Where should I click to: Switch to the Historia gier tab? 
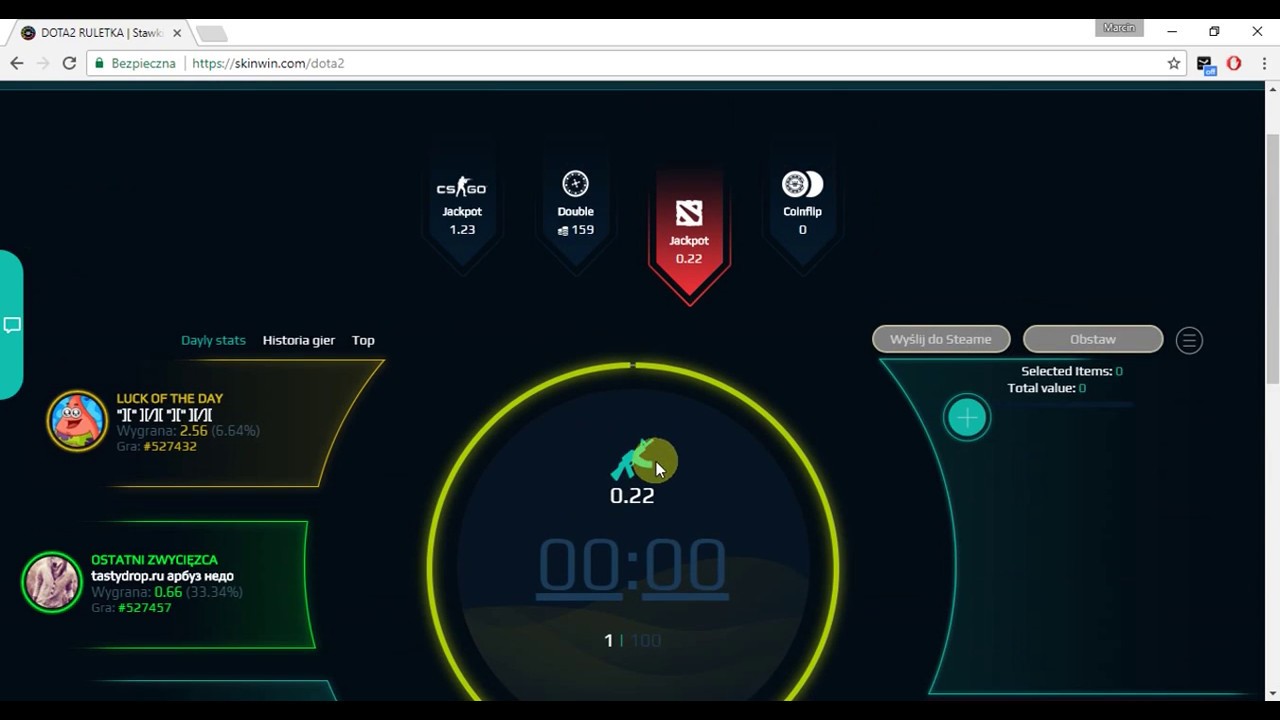tap(299, 340)
